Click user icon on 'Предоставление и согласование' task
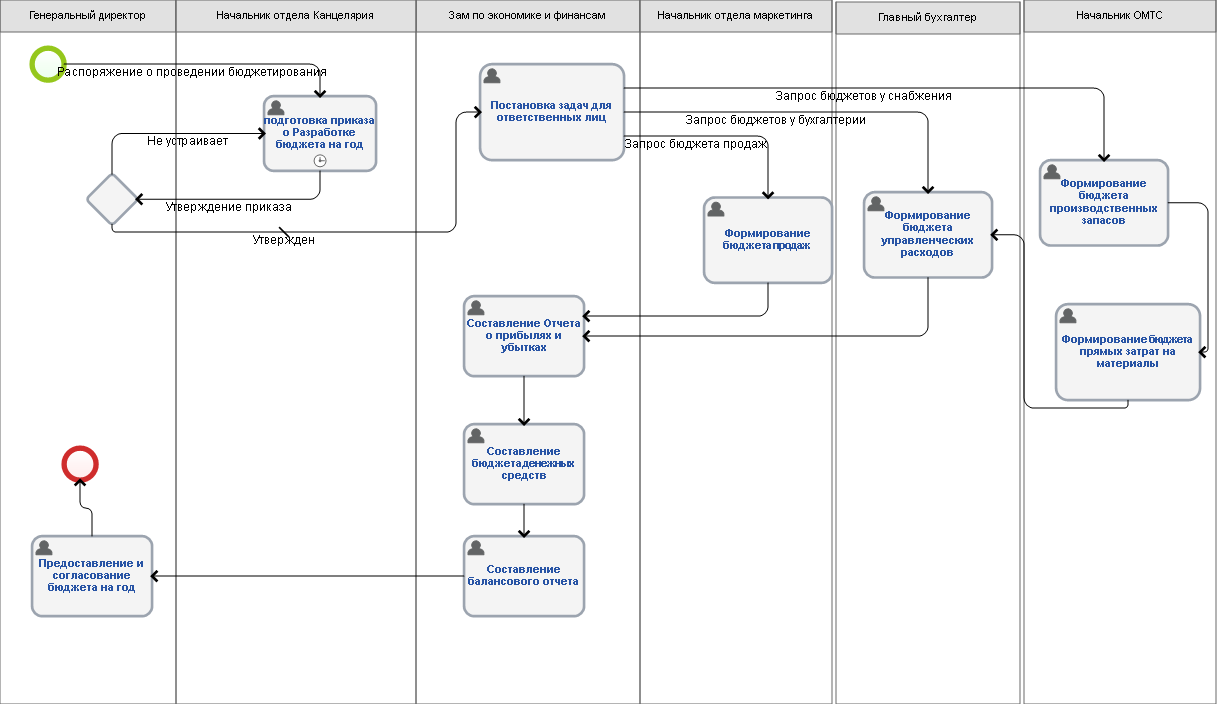This screenshot has height=704, width=1224. pyautogui.click(x=44, y=549)
